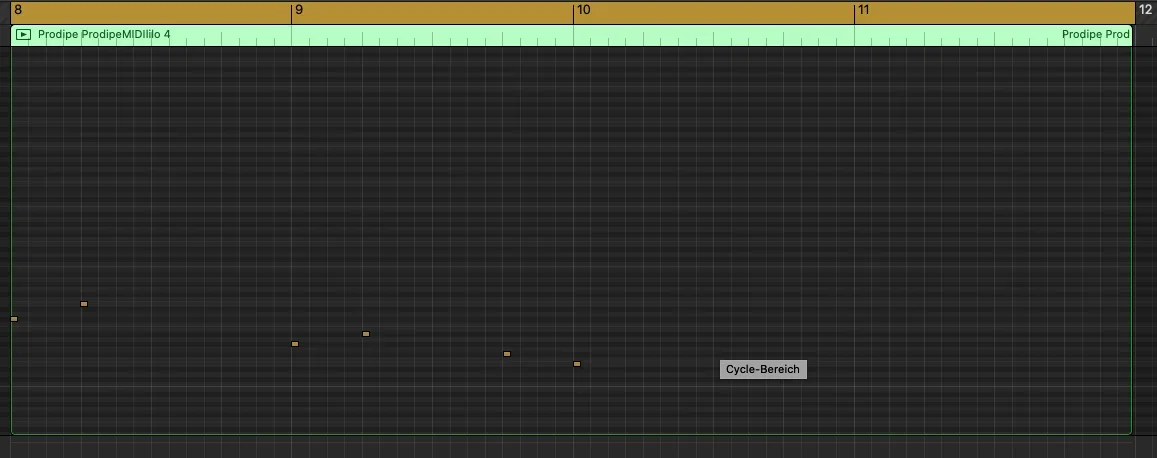Select the highest MIDI note after bar 8

[x=84, y=304]
